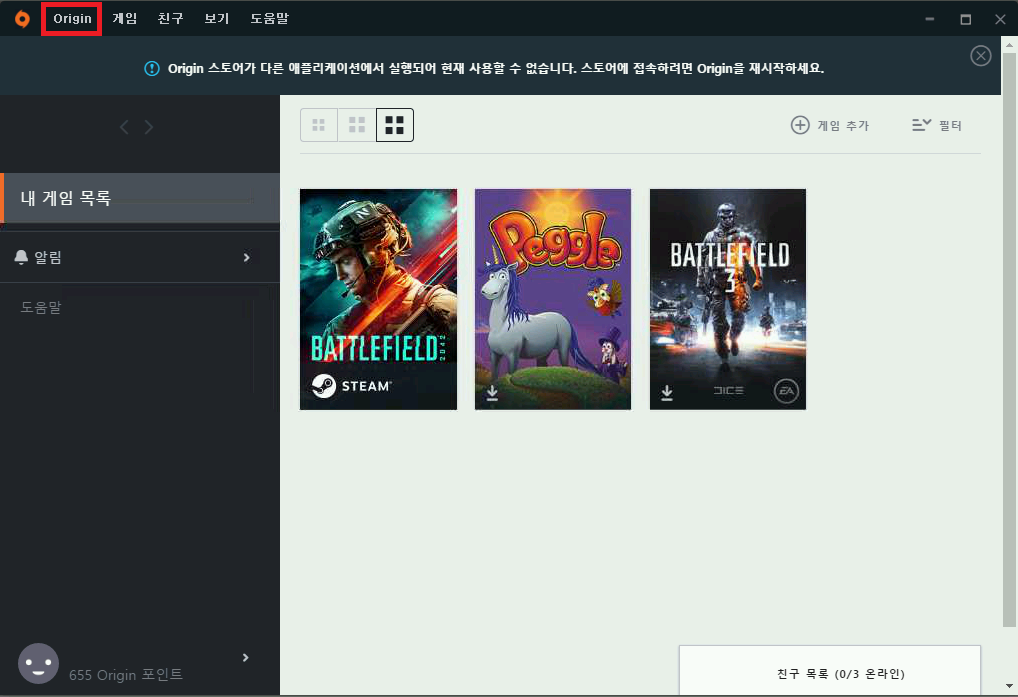Viewport: 1018px width, 697px height.
Task: Maximize the Origin window
Action: point(965,19)
